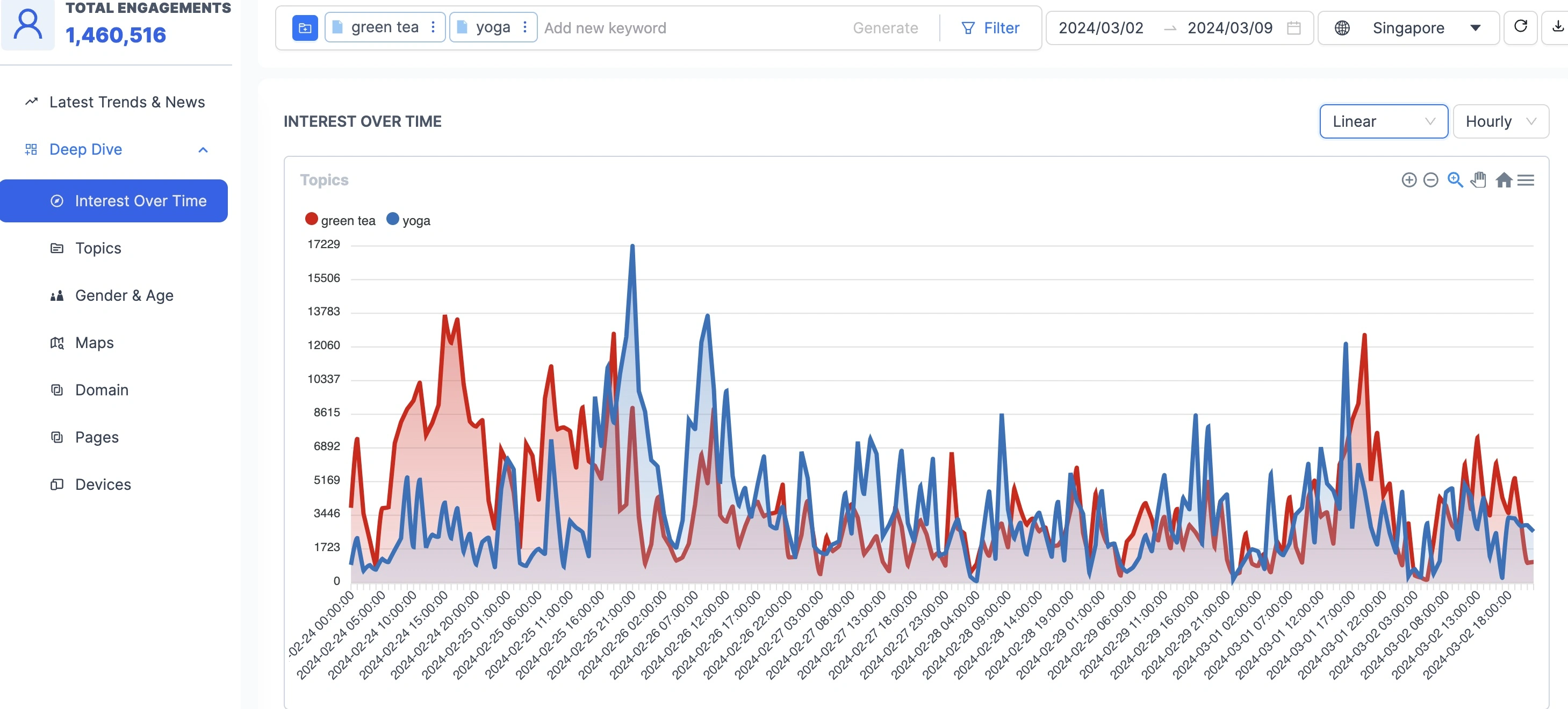The image size is (1568, 709).
Task: Click the Domain sidebar icon
Action: tap(57, 390)
